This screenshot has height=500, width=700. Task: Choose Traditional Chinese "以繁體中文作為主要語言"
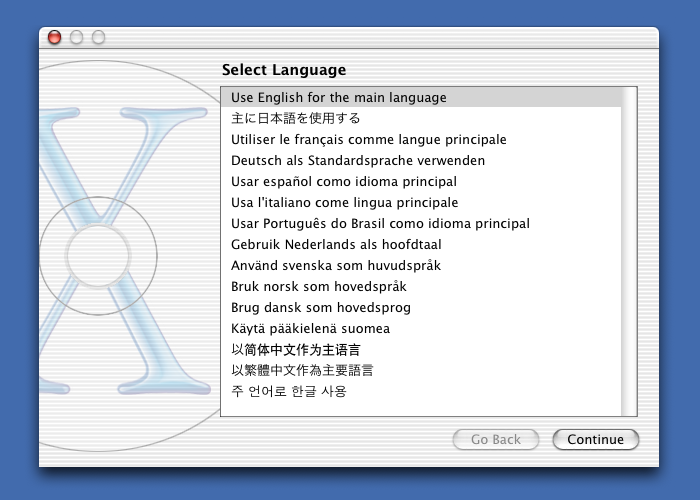(421, 370)
